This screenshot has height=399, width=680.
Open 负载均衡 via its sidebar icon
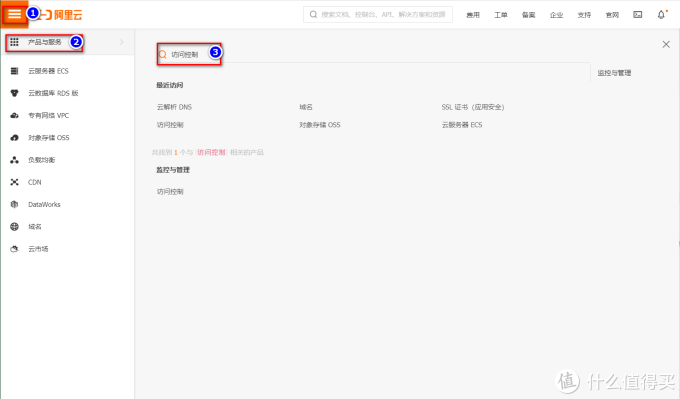coord(14,160)
